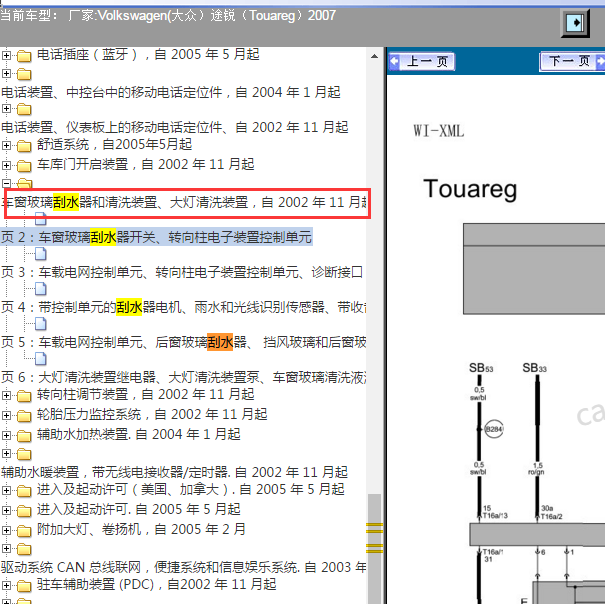605x604 pixels.
Task: Click folder icon of 附加大灯、卷扬机
Action: click(x=24, y=531)
